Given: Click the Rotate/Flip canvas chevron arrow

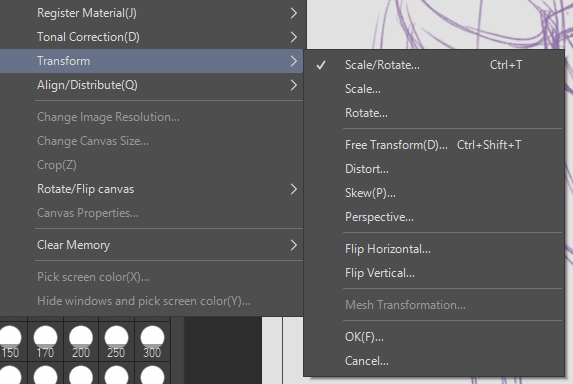Looking at the screenshot, I should (293, 189).
